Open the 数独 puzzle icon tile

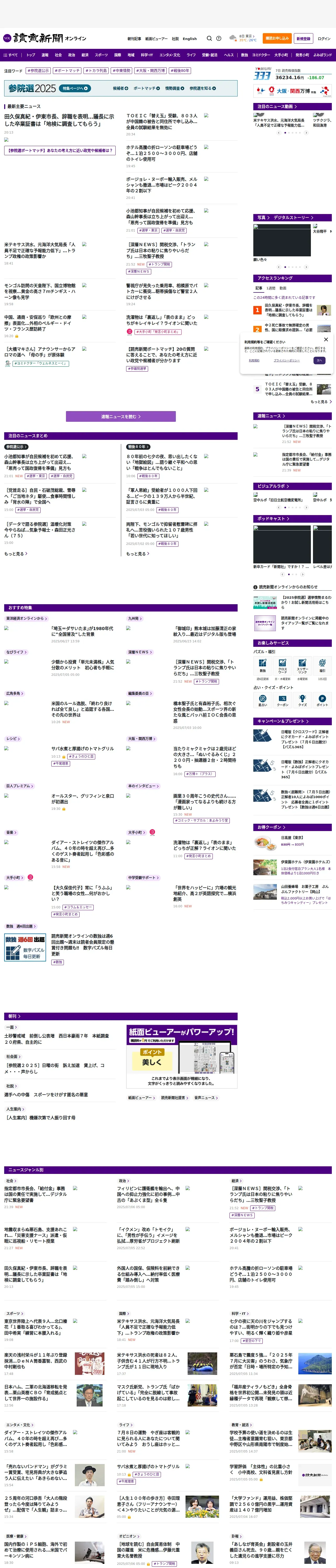263,665
